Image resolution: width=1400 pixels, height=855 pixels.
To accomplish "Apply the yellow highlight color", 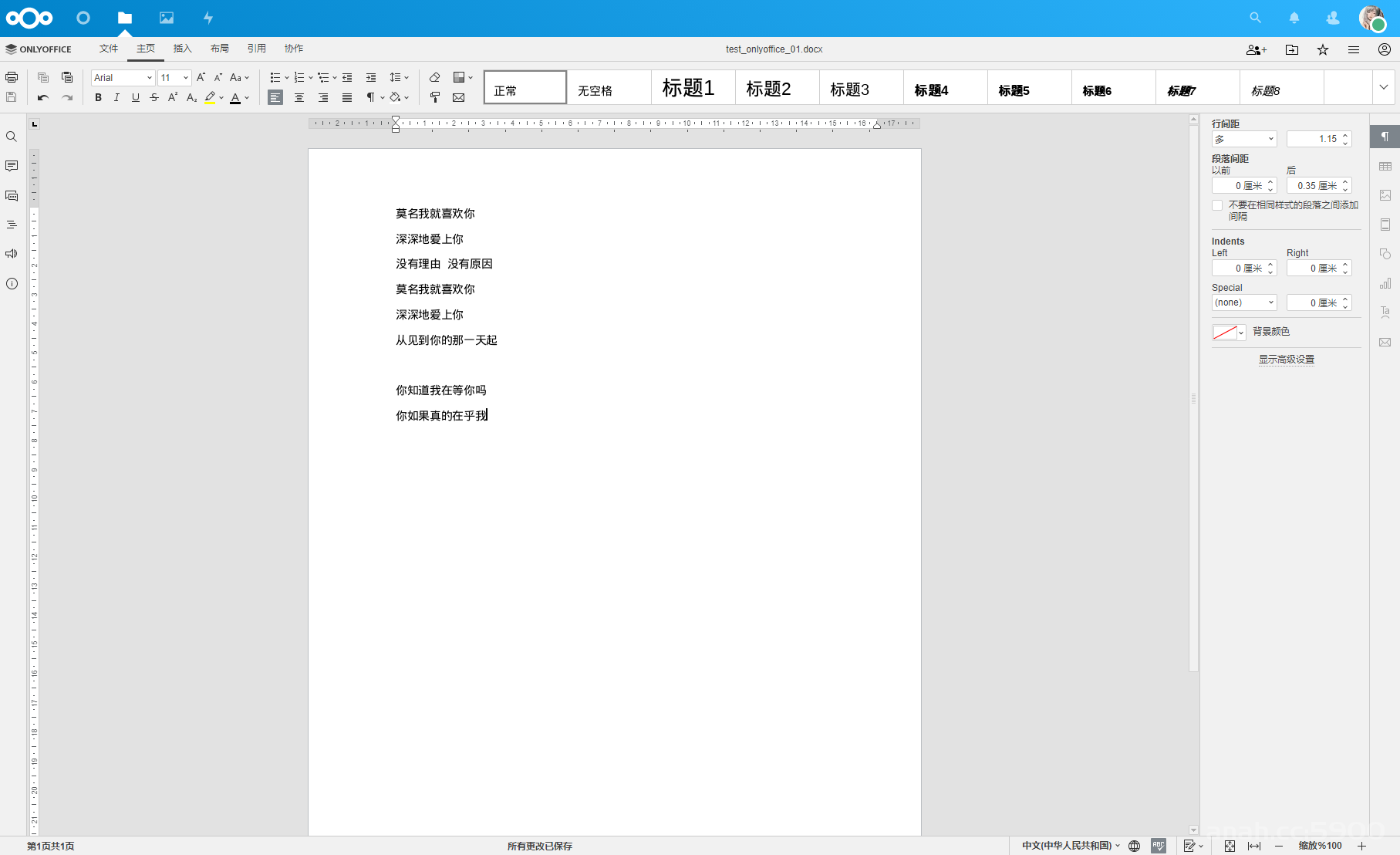I will (211, 97).
